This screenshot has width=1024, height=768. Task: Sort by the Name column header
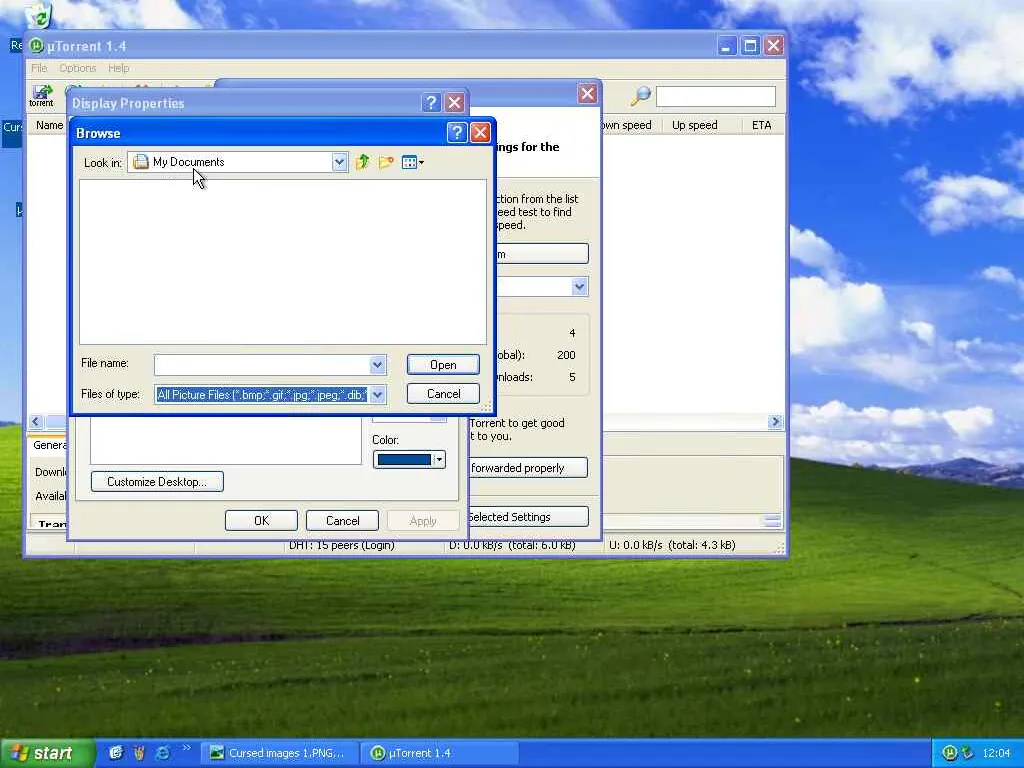click(x=49, y=125)
